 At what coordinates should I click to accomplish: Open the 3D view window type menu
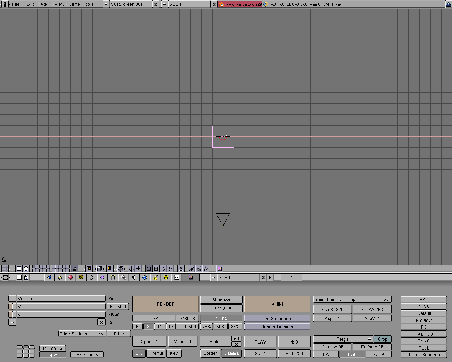tap(5, 268)
